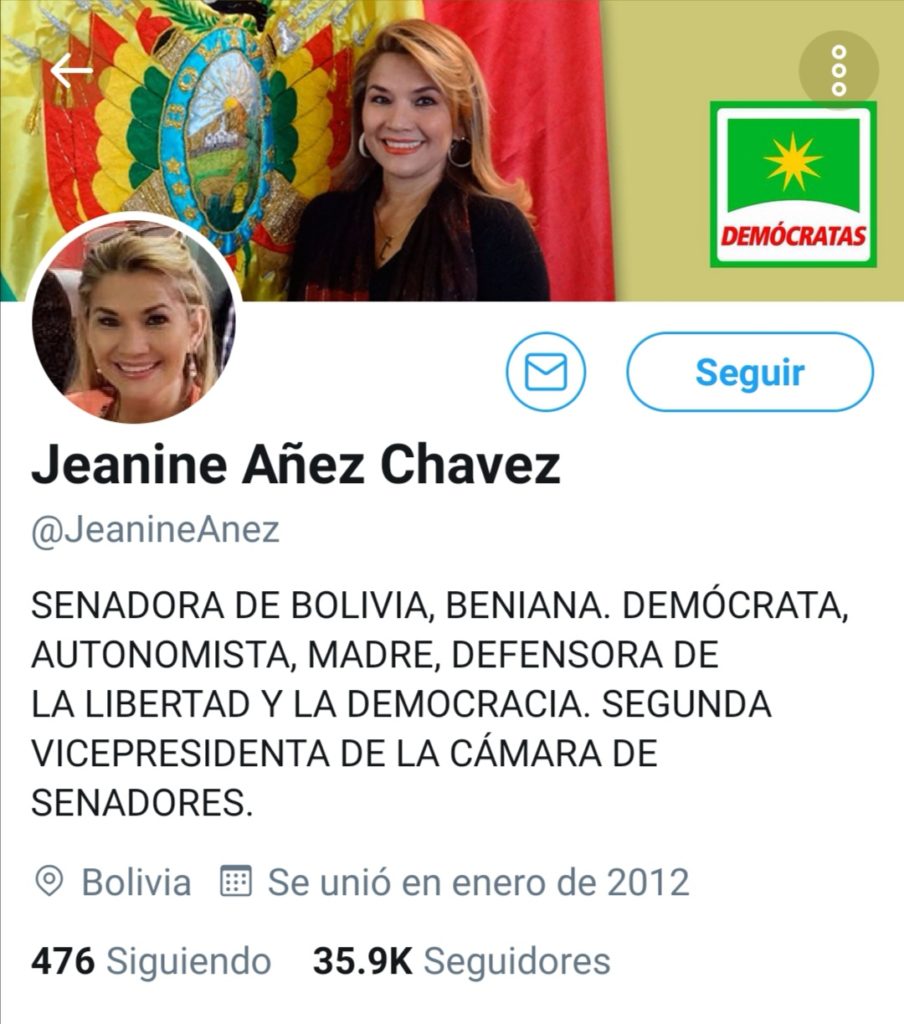Tap the Bolivia location text
The image size is (904, 1024).
click(x=137, y=882)
